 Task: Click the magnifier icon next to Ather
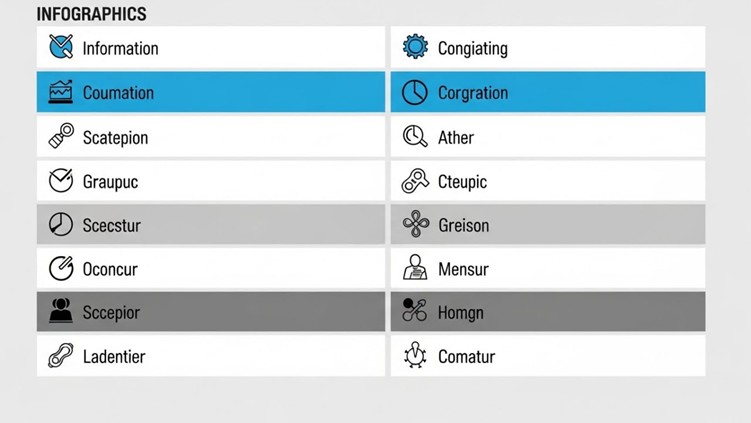415,137
